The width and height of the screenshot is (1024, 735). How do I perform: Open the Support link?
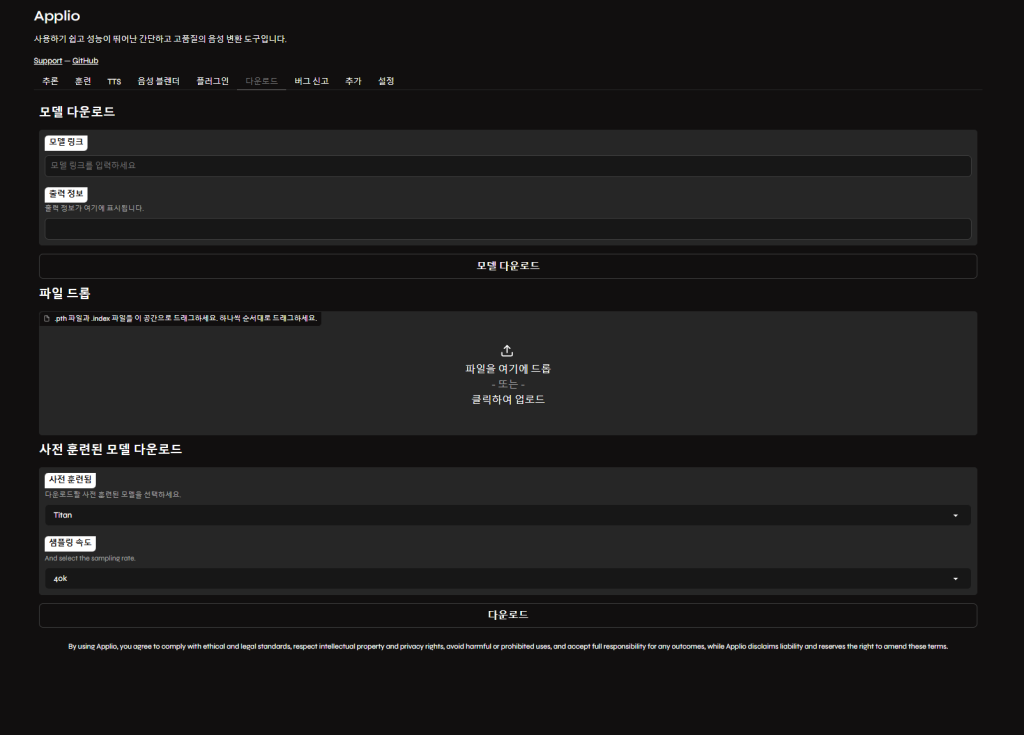[47, 61]
